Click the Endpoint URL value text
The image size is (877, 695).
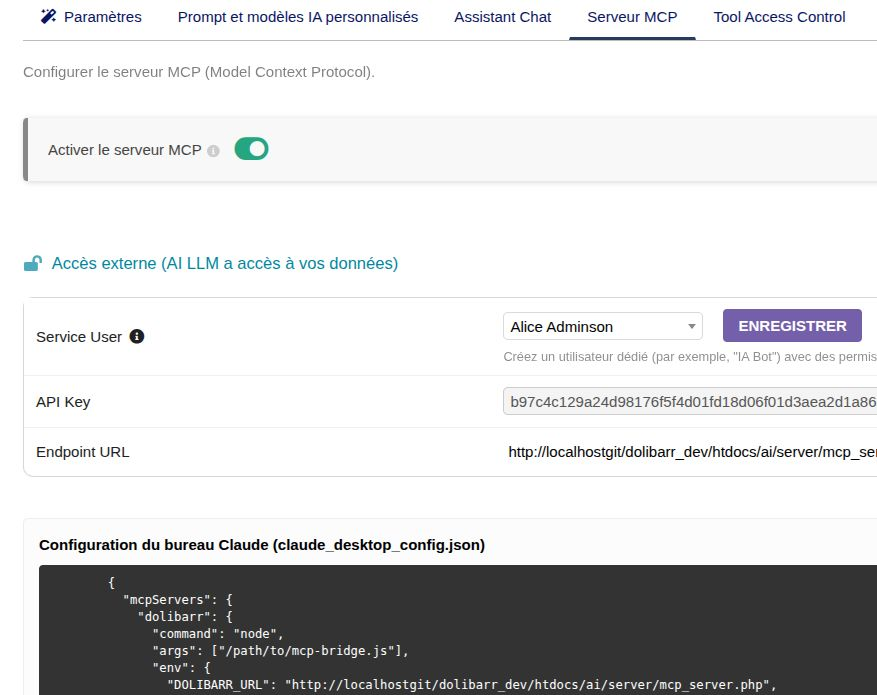(692, 452)
